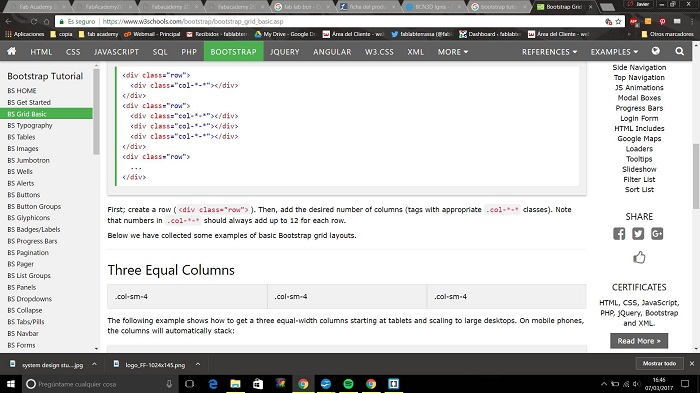This screenshot has width=700, height=393.
Task: Click volume icon in system tray
Action: [x=636, y=384]
